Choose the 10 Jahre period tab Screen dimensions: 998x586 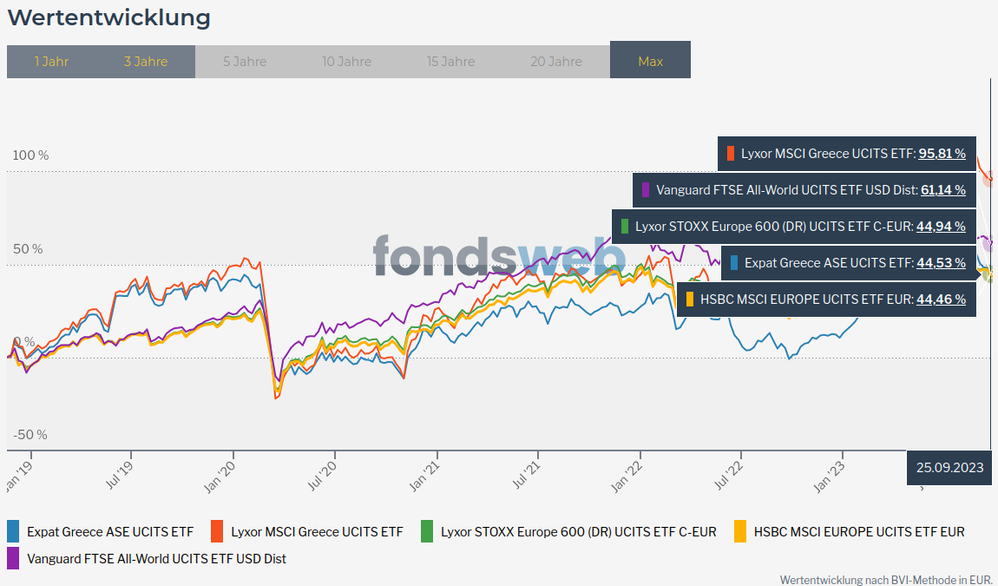(346, 61)
